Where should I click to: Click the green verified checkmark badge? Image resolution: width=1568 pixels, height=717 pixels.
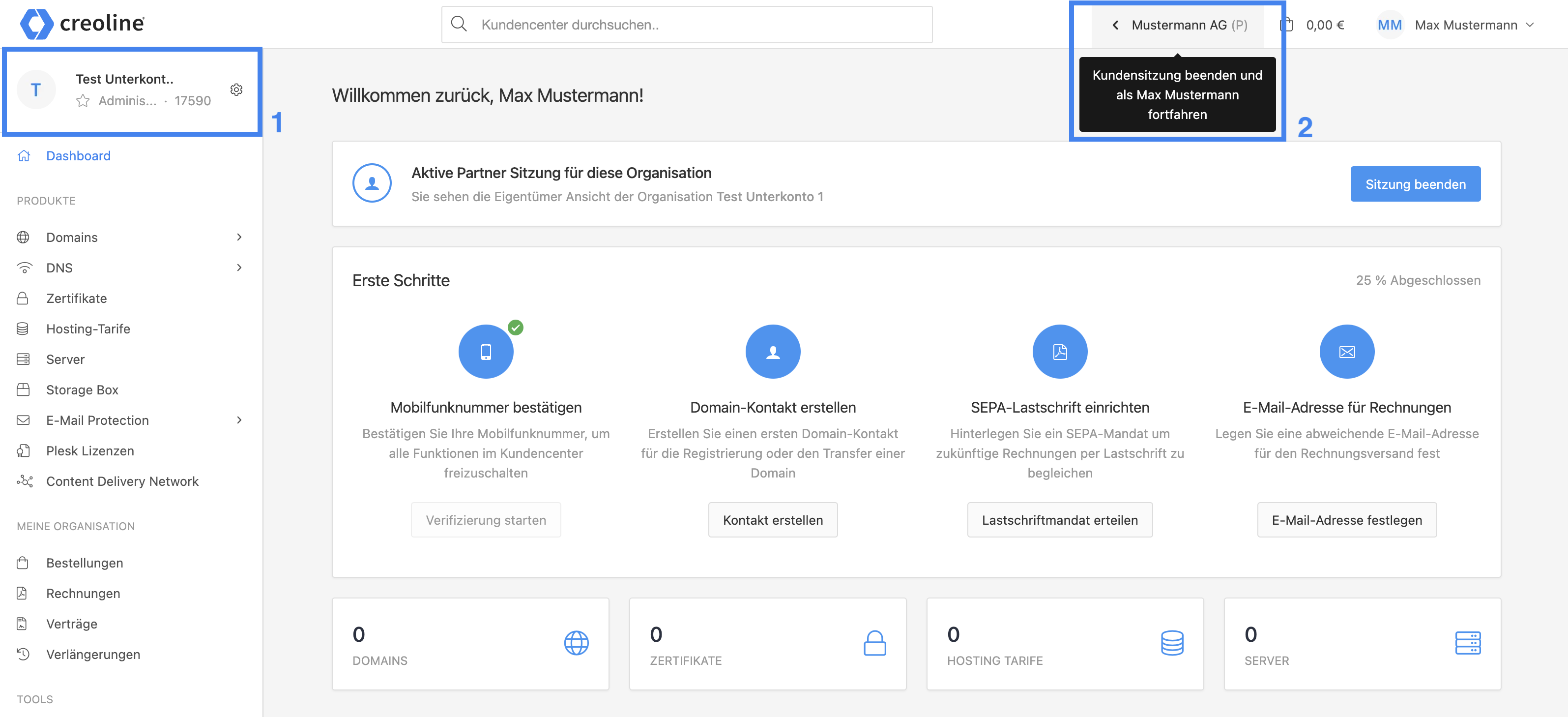point(516,327)
